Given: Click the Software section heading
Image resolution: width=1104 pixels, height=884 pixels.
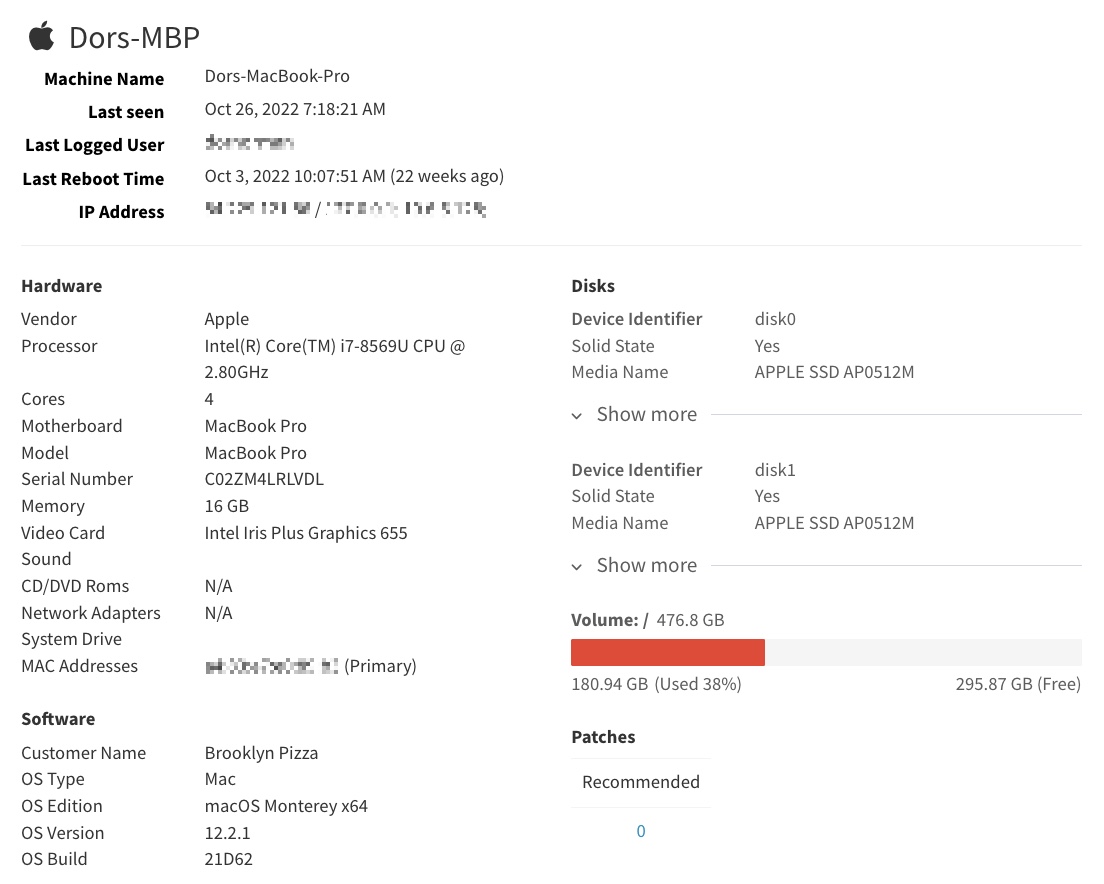Looking at the screenshot, I should [x=58, y=719].
